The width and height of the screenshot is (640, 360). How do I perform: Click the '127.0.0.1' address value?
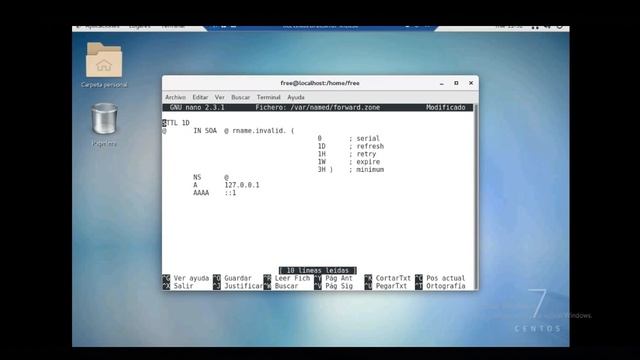pos(242,185)
